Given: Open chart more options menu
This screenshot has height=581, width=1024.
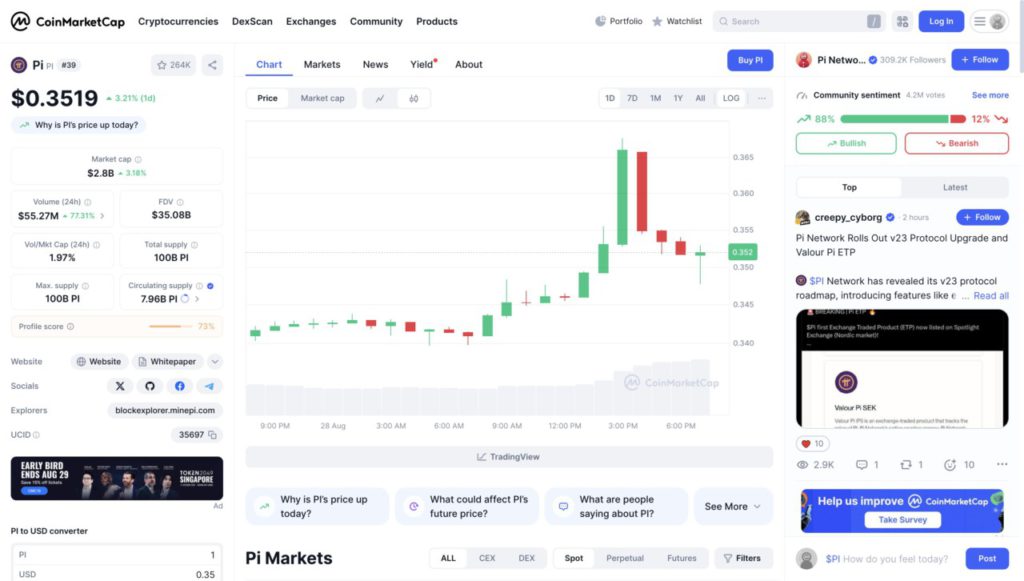Looking at the screenshot, I should tap(762, 98).
